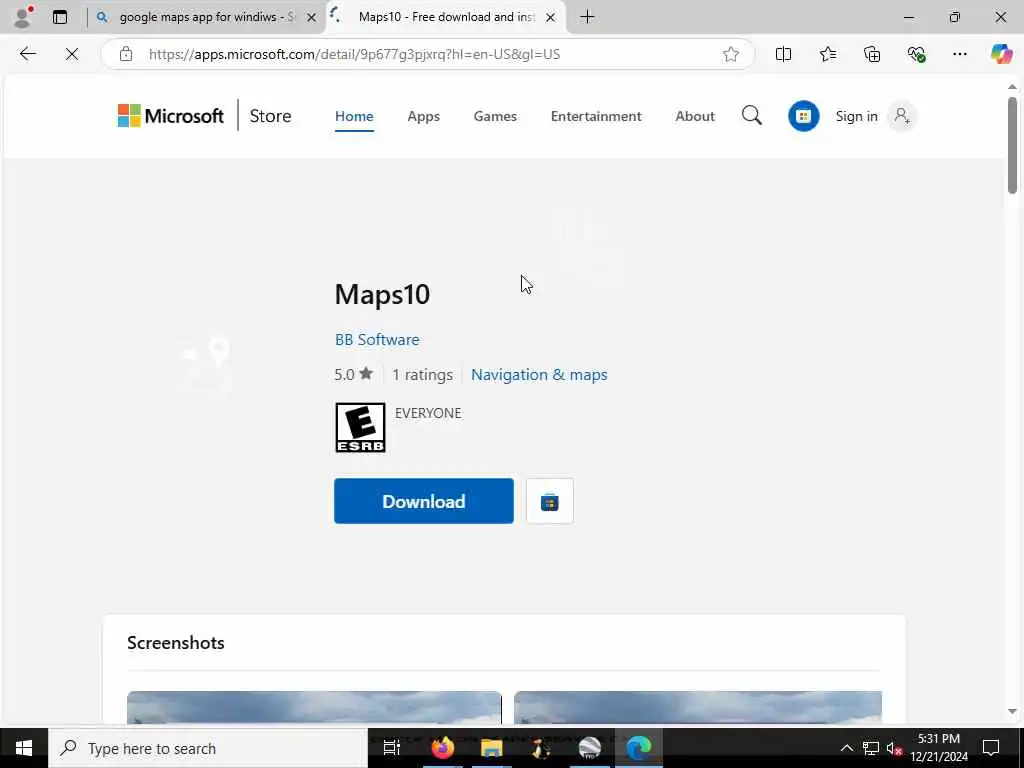Image resolution: width=1024 pixels, height=768 pixels.
Task: Select the Home navigation item
Action: (x=354, y=116)
